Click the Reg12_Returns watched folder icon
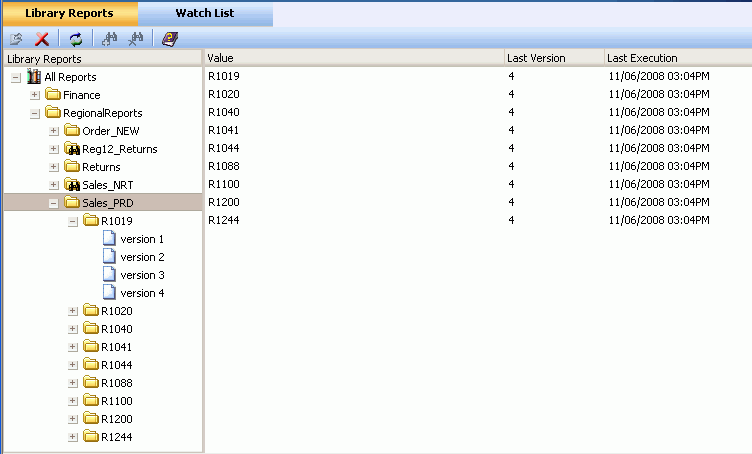The image size is (752, 454). click(72, 148)
